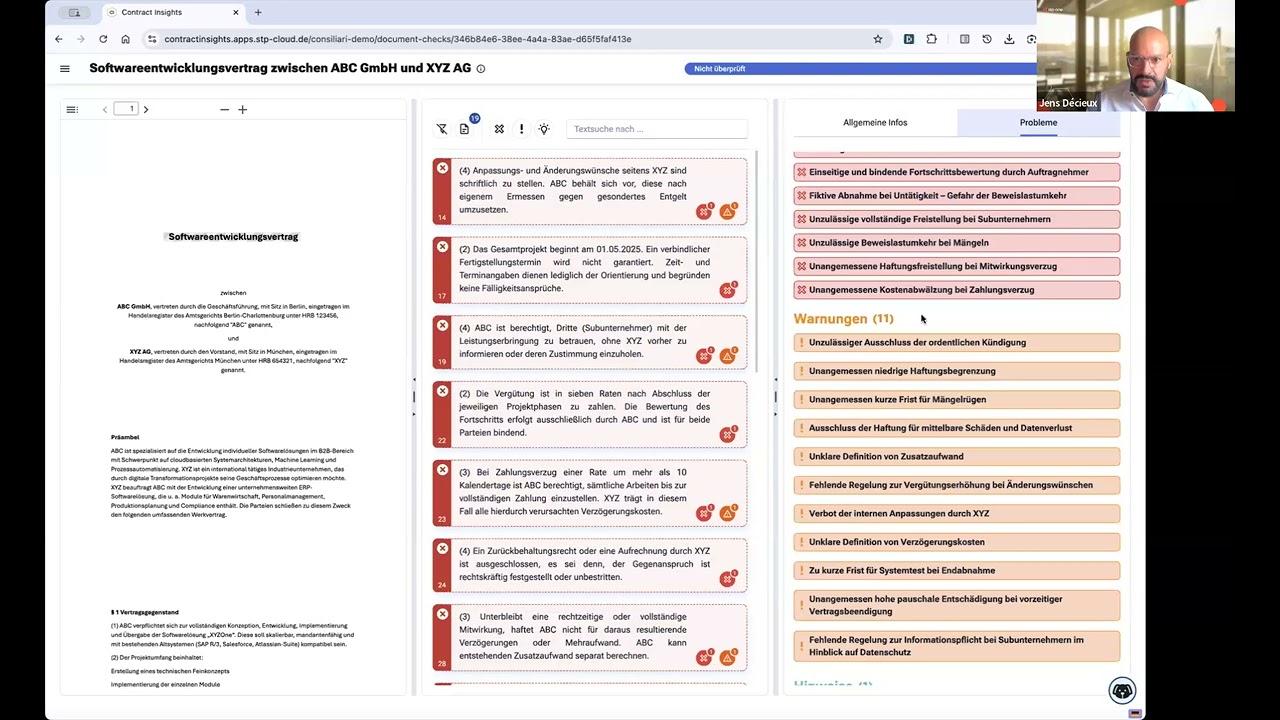Viewport: 1280px width, 720px height.
Task: Open the browser extensions puzzle icon
Action: point(931,39)
